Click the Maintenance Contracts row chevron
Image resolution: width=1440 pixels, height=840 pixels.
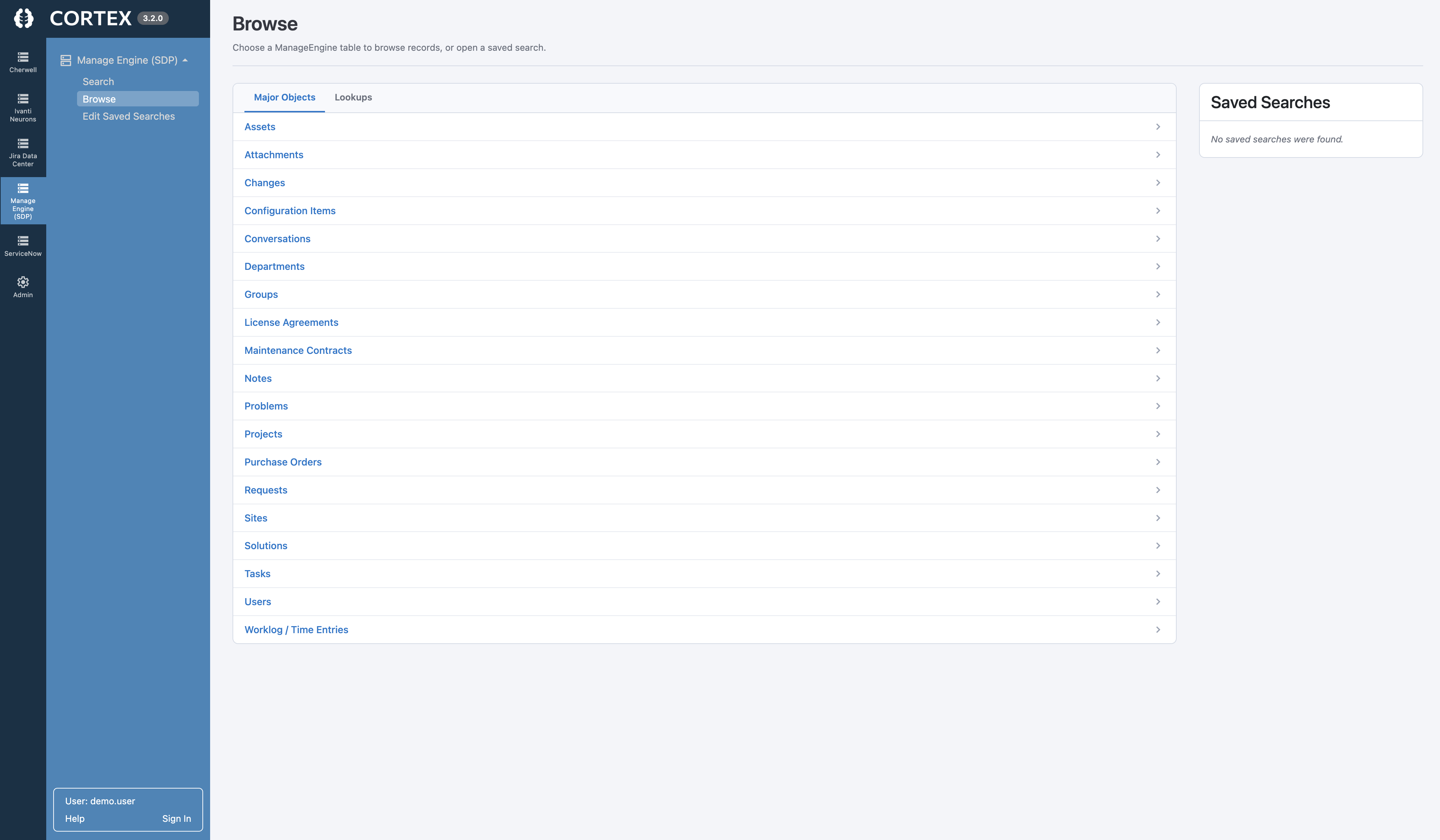pyautogui.click(x=1158, y=351)
